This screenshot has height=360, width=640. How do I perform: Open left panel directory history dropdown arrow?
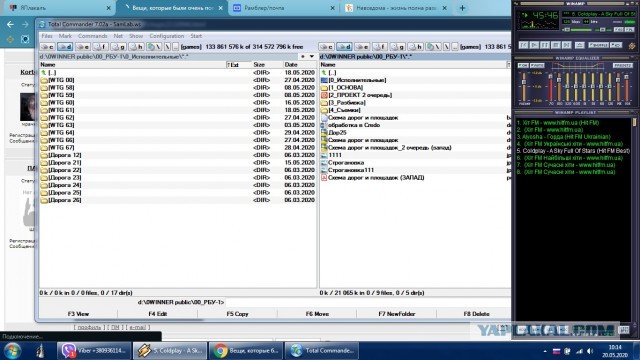[312, 56]
